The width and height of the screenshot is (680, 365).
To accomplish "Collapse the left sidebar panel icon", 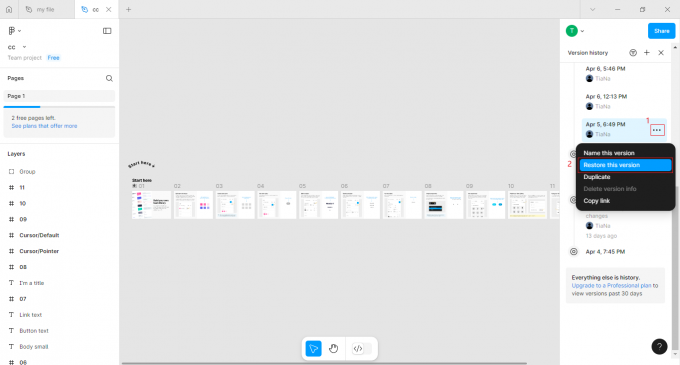I will coord(107,31).
